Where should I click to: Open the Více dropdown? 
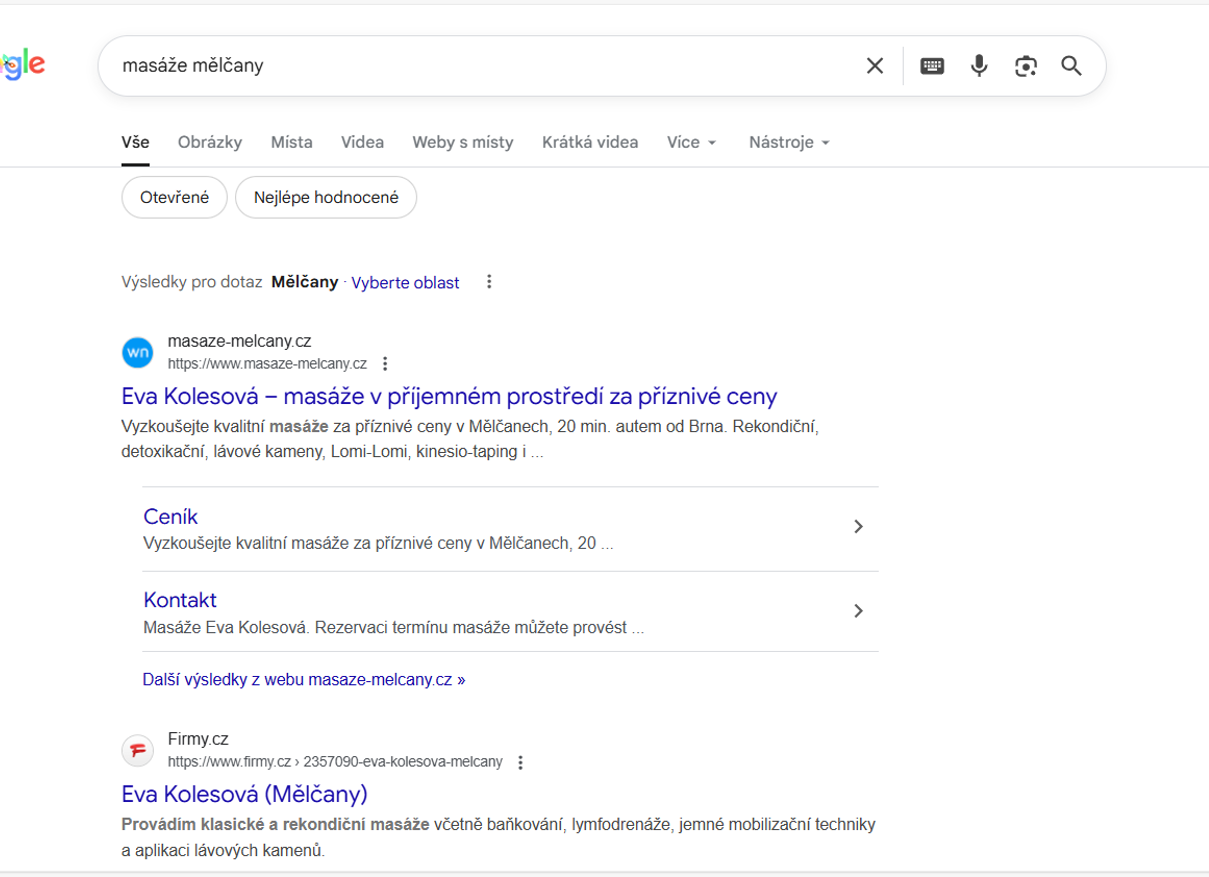click(x=691, y=142)
